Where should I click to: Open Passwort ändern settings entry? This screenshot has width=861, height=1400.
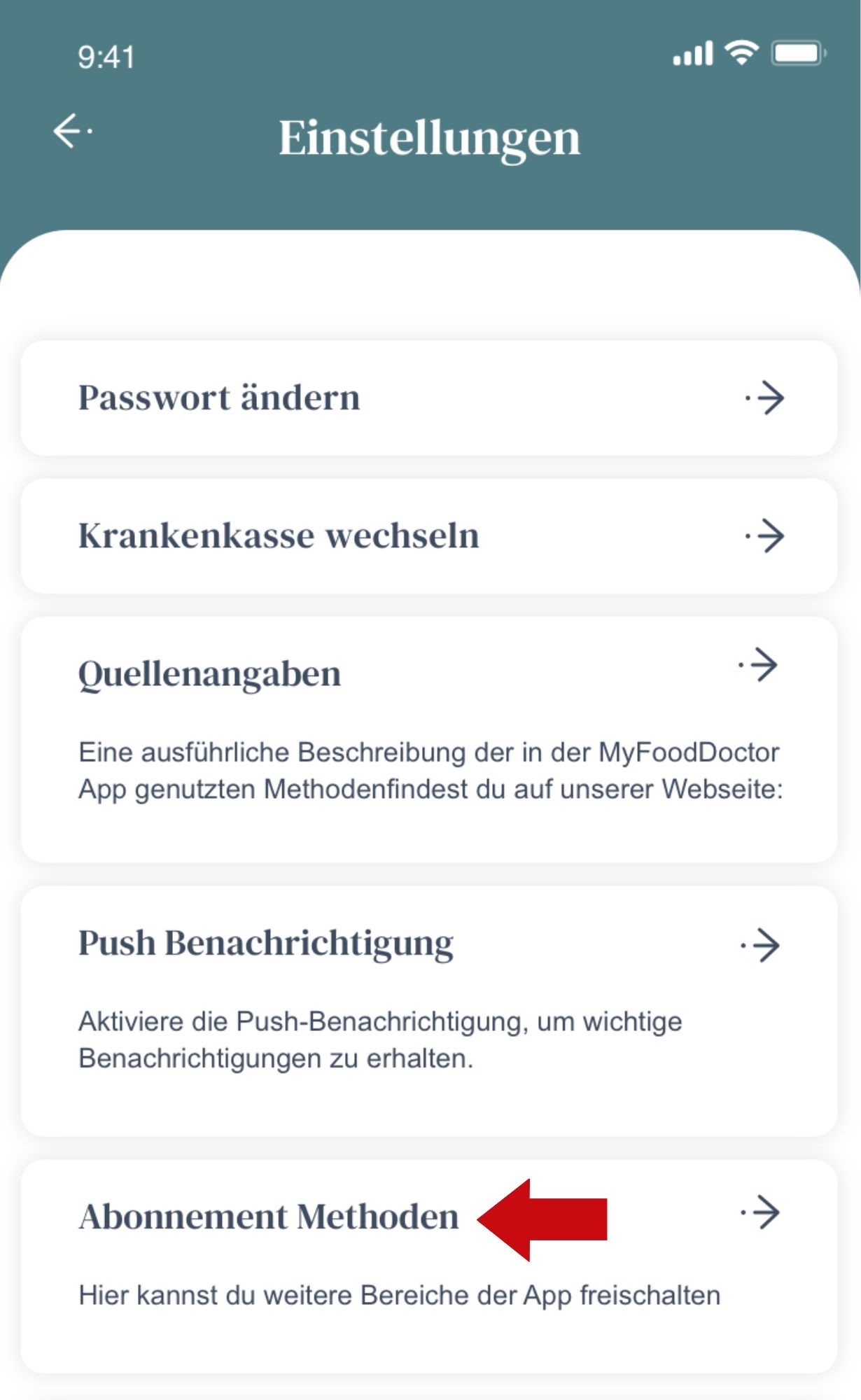pos(219,398)
